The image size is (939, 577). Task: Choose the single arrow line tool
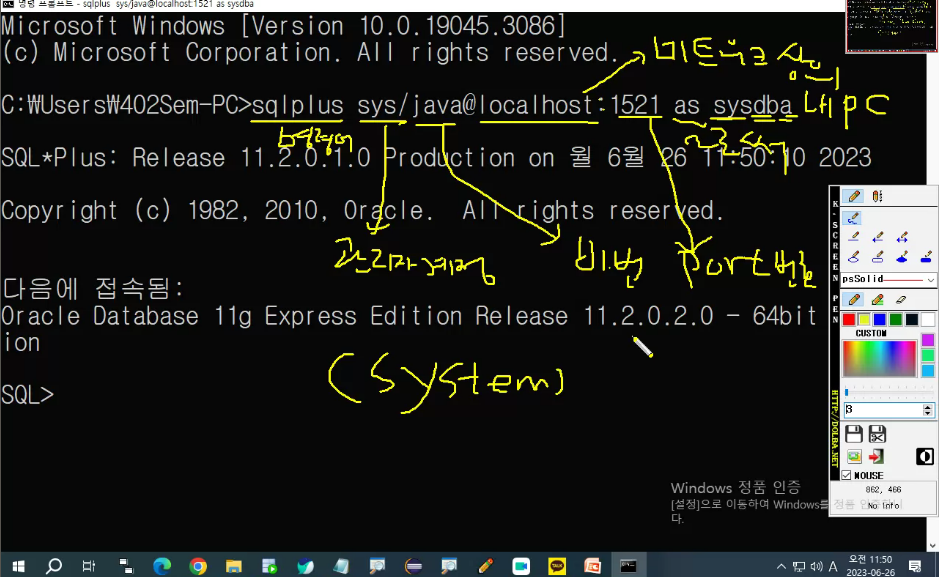pyautogui.click(x=878, y=238)
